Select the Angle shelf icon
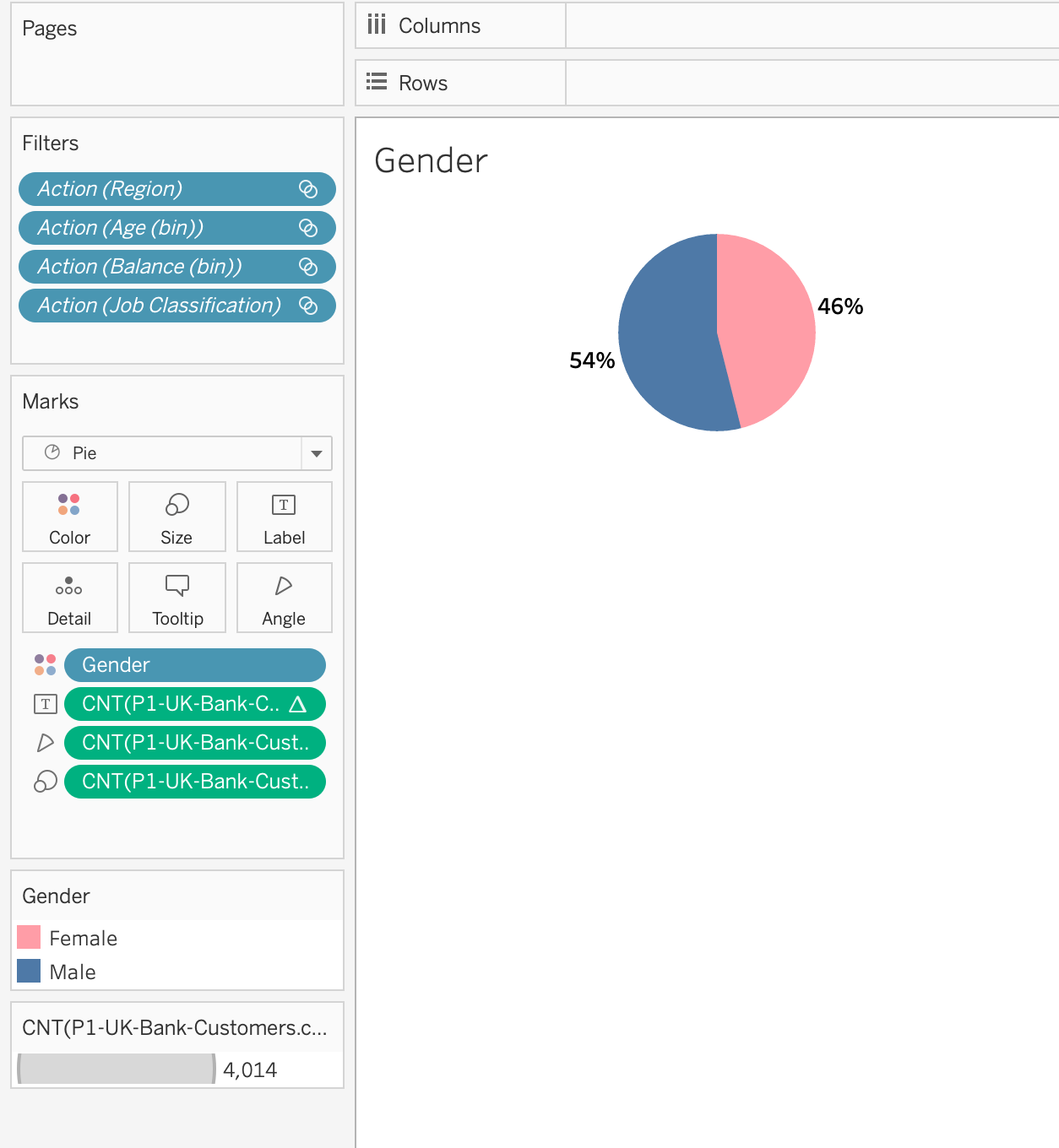Screen dimensions: 1059x1148 pos(284,597)
